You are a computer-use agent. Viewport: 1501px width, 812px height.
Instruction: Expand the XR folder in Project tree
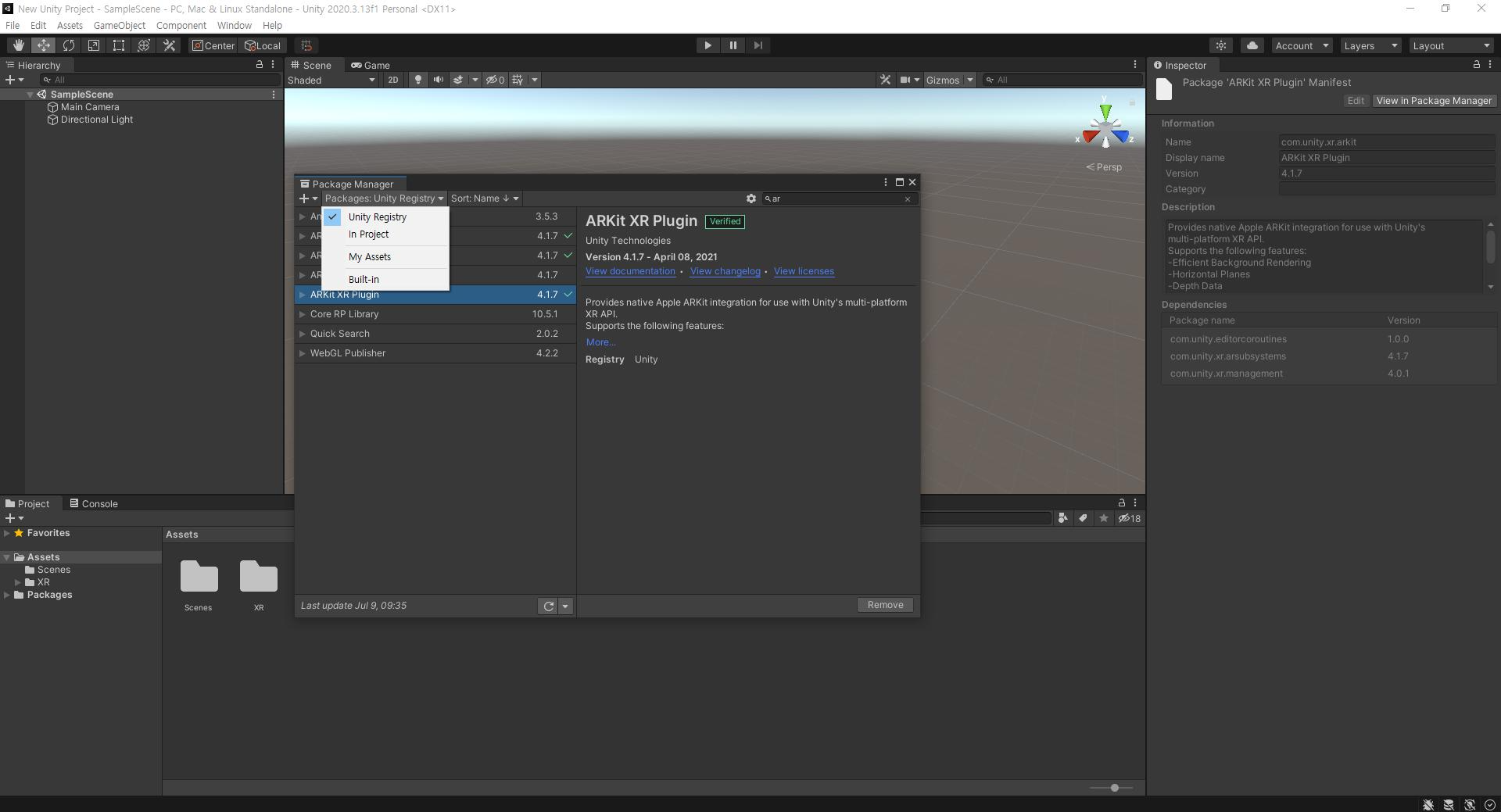(x=18, y=582)
